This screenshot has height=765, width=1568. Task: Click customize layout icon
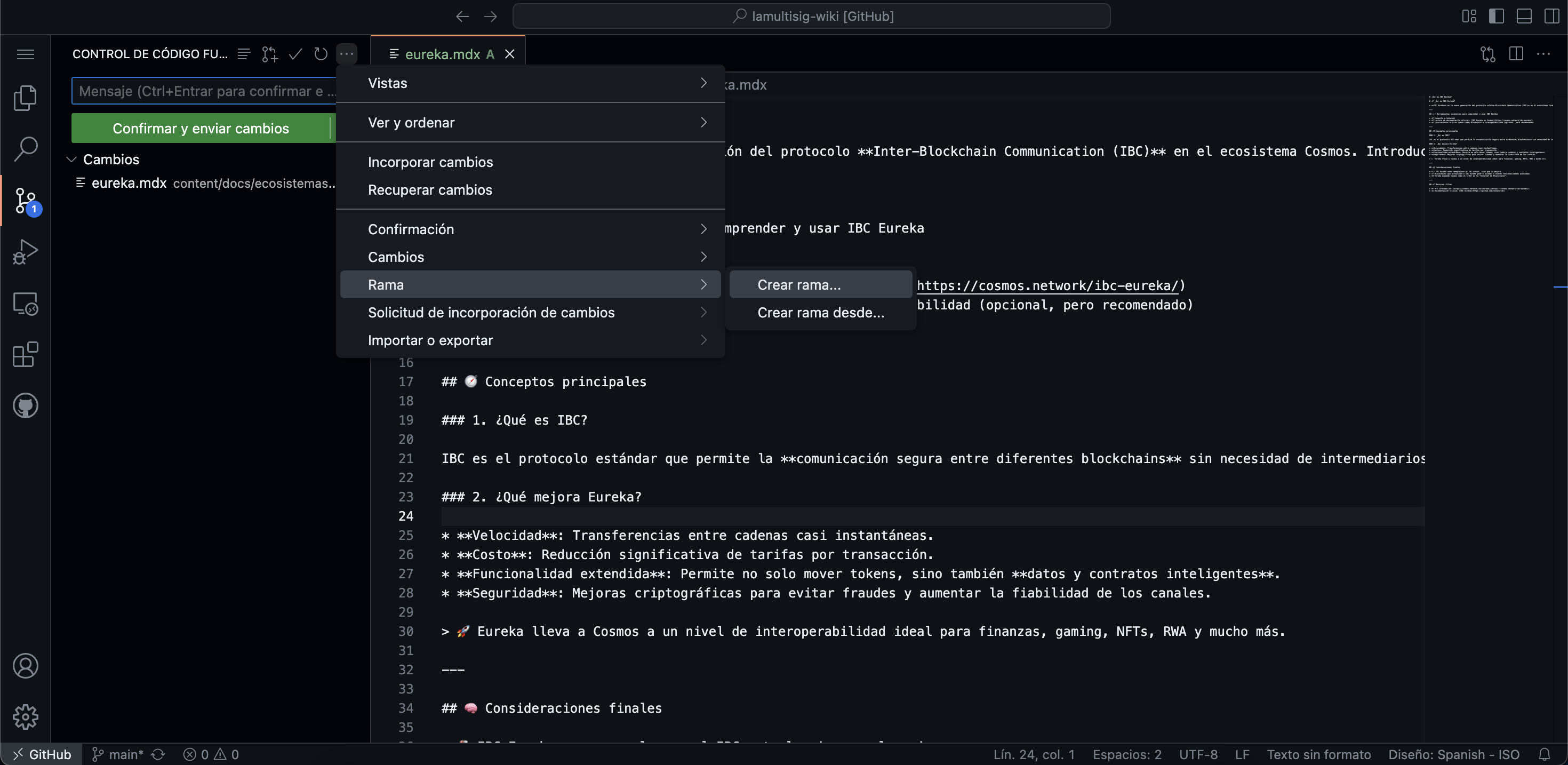(1469, 17)
